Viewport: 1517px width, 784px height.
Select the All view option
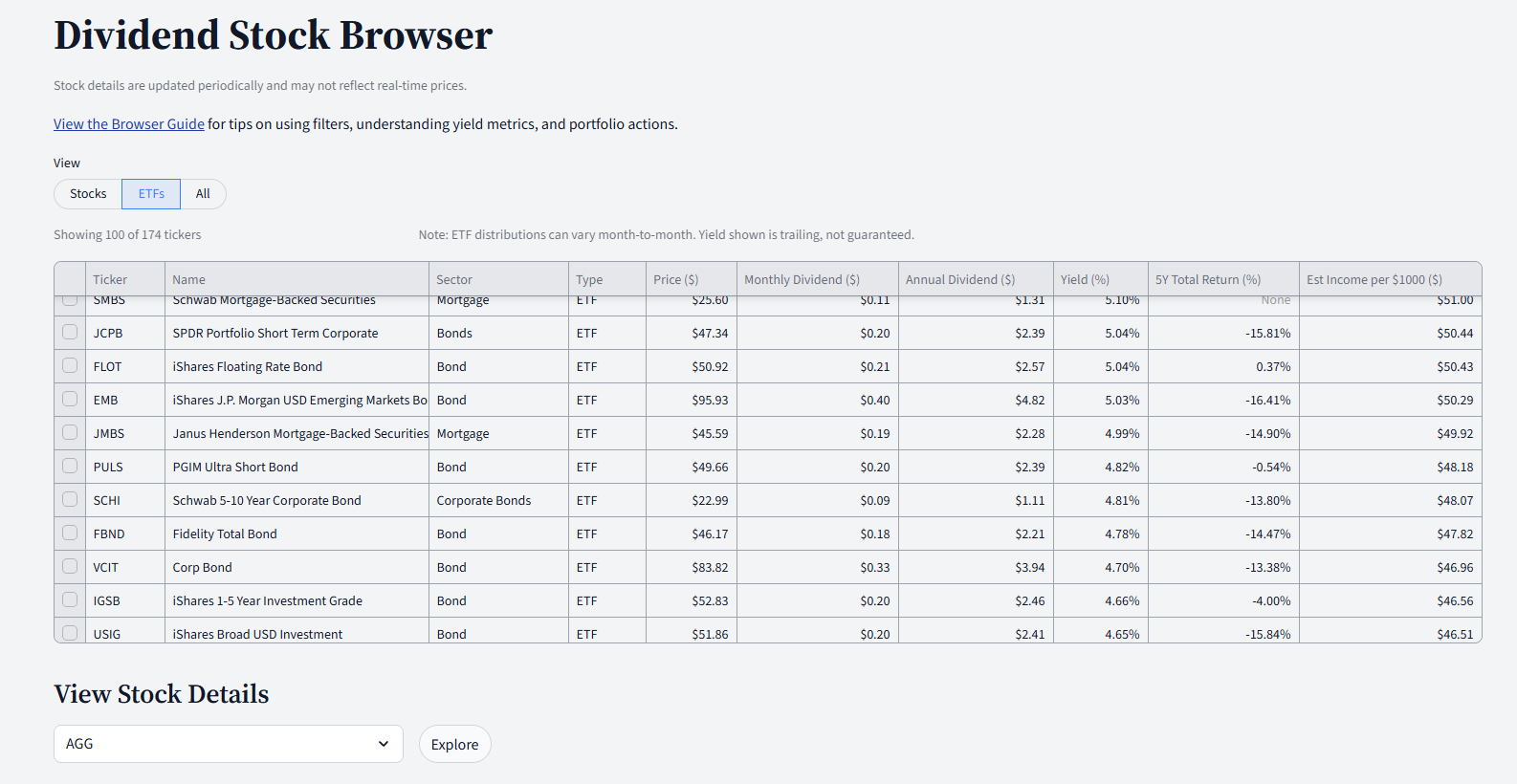203,194
